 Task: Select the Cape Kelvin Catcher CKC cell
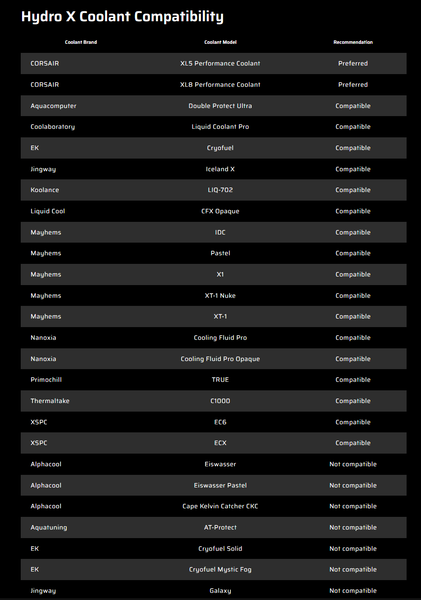tap(220, 506)
